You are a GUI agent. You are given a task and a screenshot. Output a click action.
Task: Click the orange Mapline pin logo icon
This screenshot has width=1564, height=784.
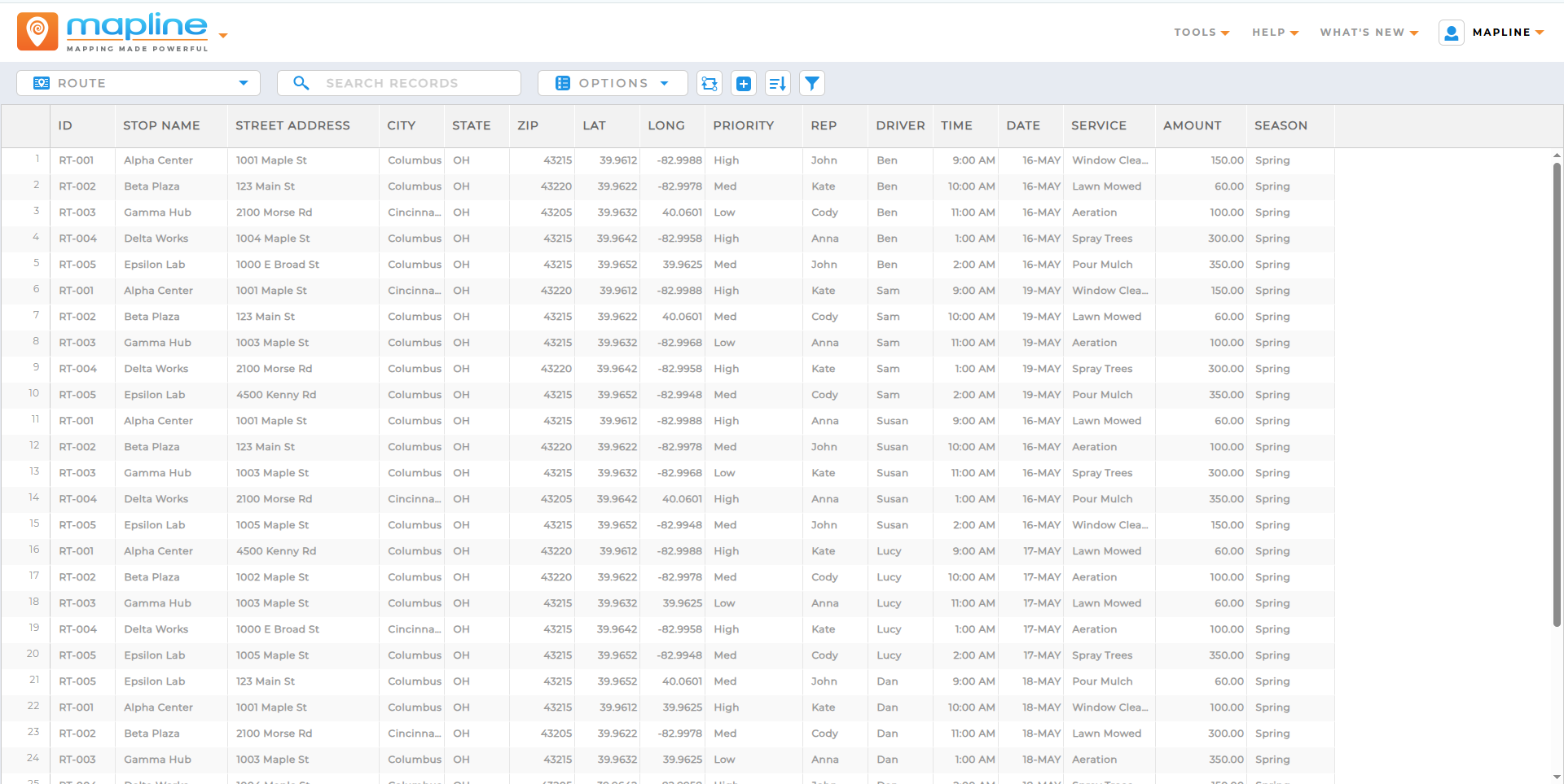coord(37,31)
